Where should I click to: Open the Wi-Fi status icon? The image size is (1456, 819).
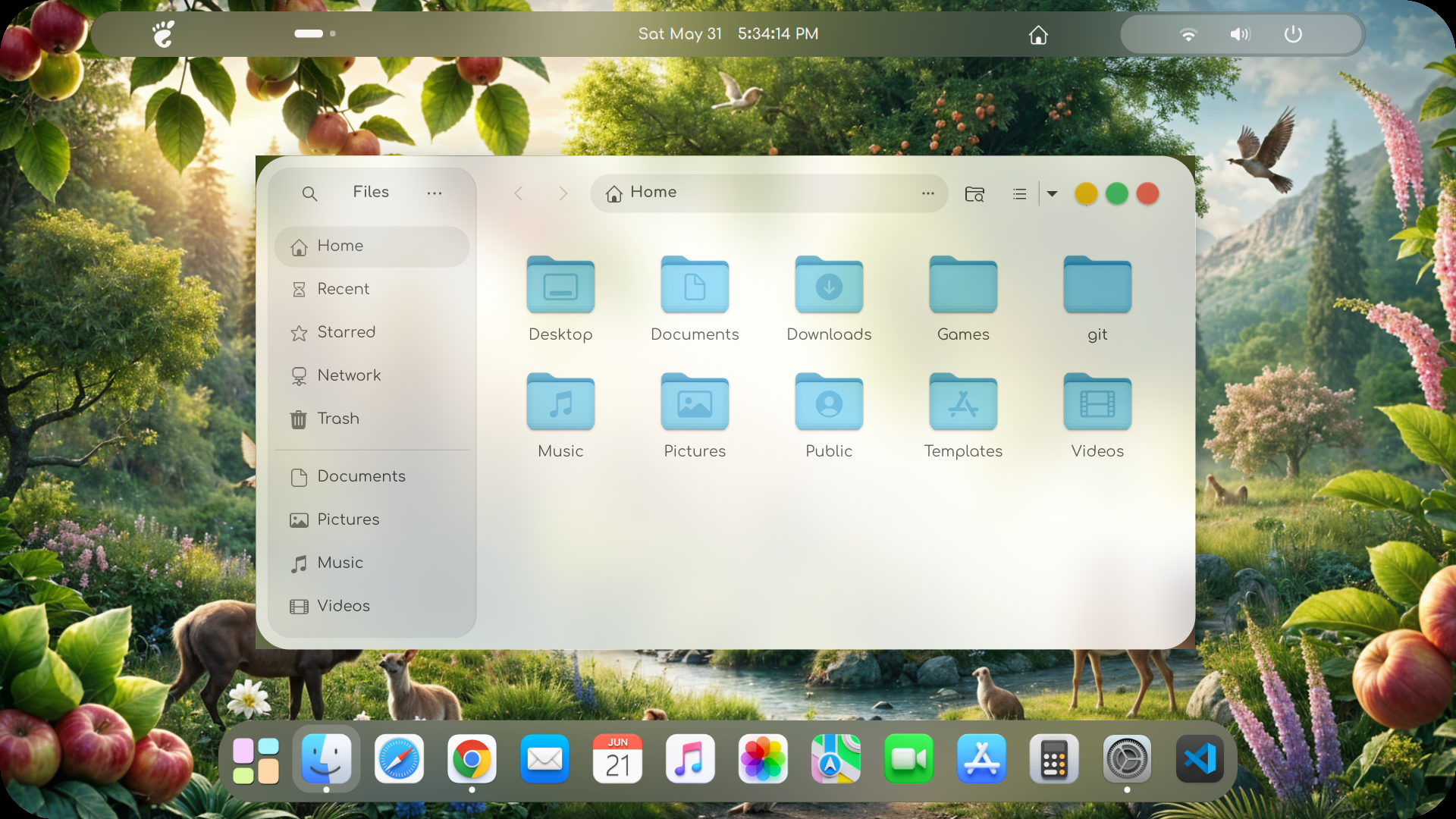(1188, 35)
